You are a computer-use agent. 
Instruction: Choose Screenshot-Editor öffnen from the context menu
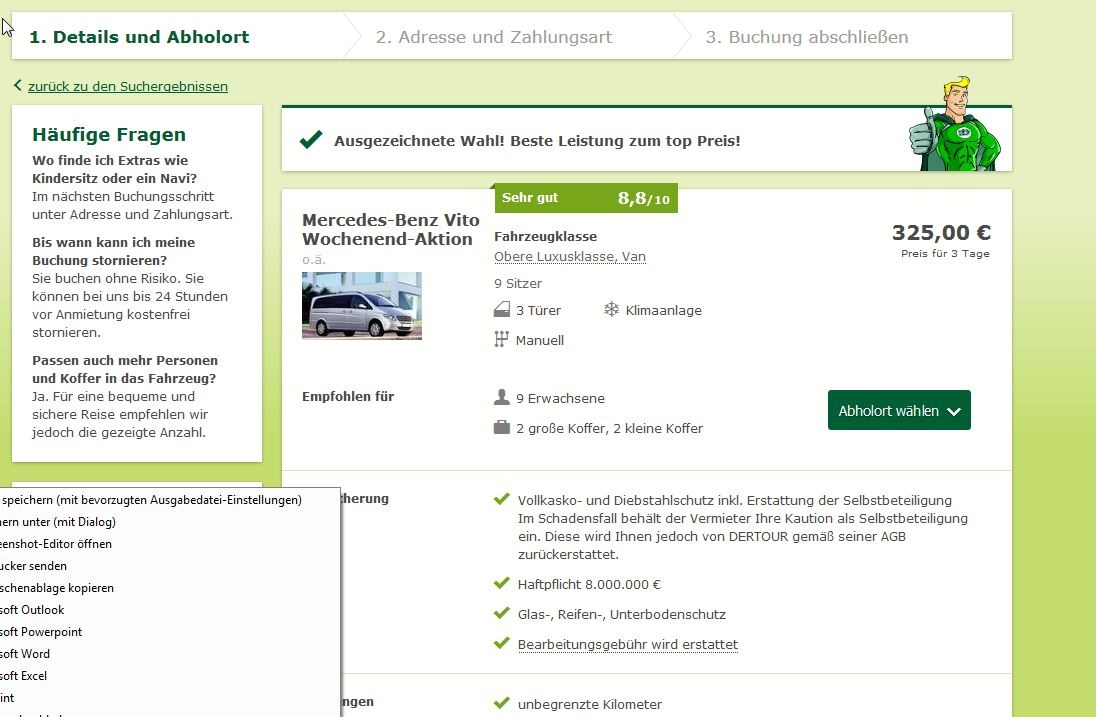click(x=56, y=544)
